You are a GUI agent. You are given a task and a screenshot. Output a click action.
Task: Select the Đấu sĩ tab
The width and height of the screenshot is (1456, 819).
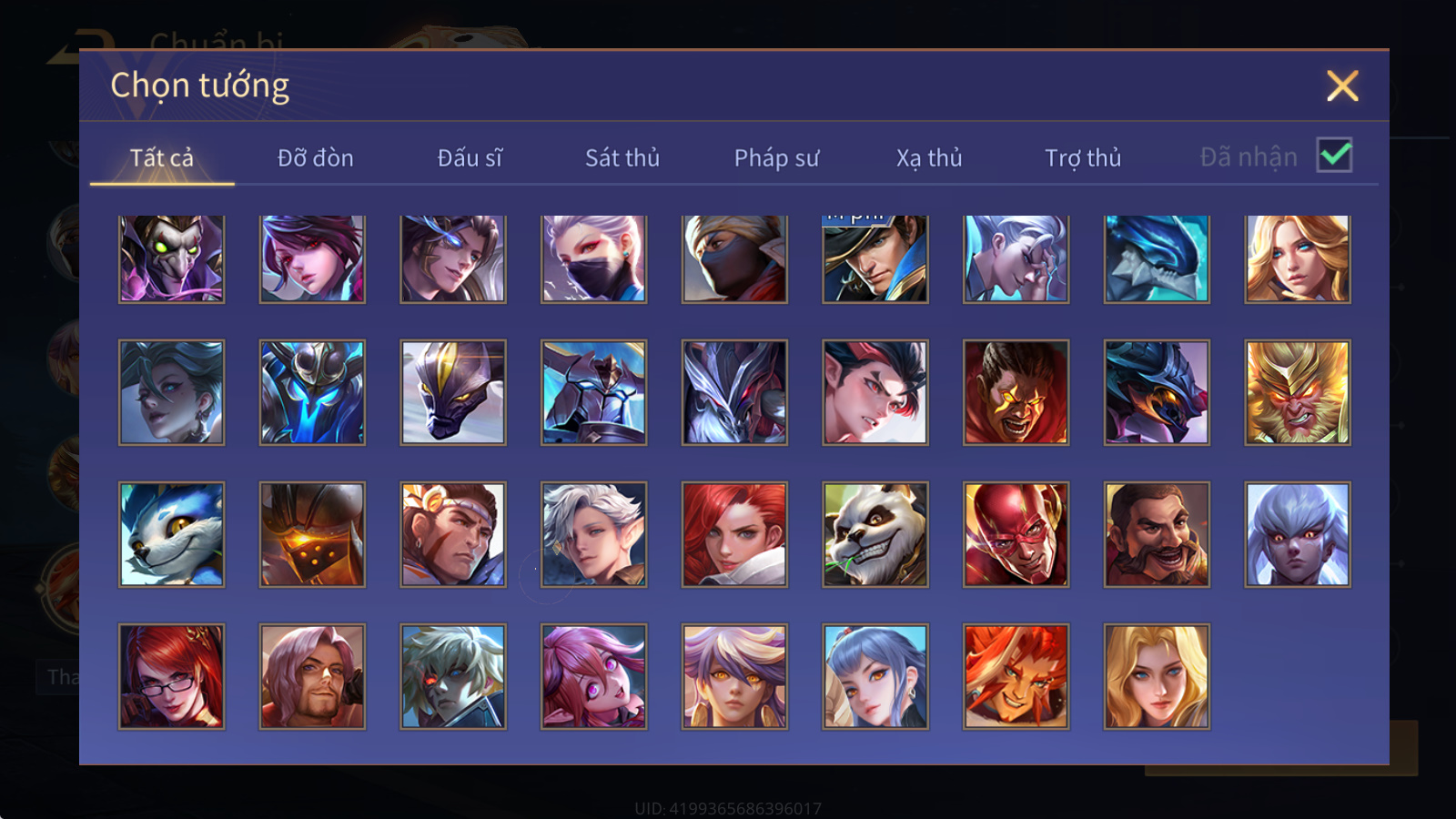coord(470,157)
